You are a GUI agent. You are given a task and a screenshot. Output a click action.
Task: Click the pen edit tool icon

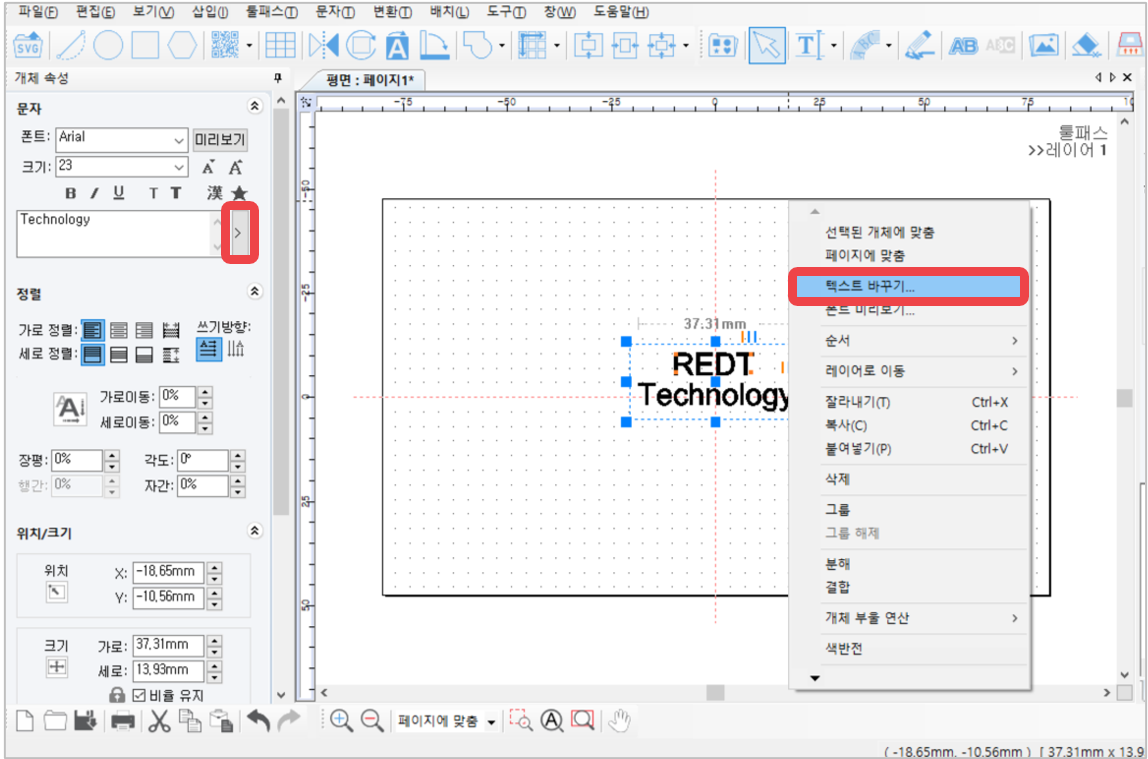919,45
